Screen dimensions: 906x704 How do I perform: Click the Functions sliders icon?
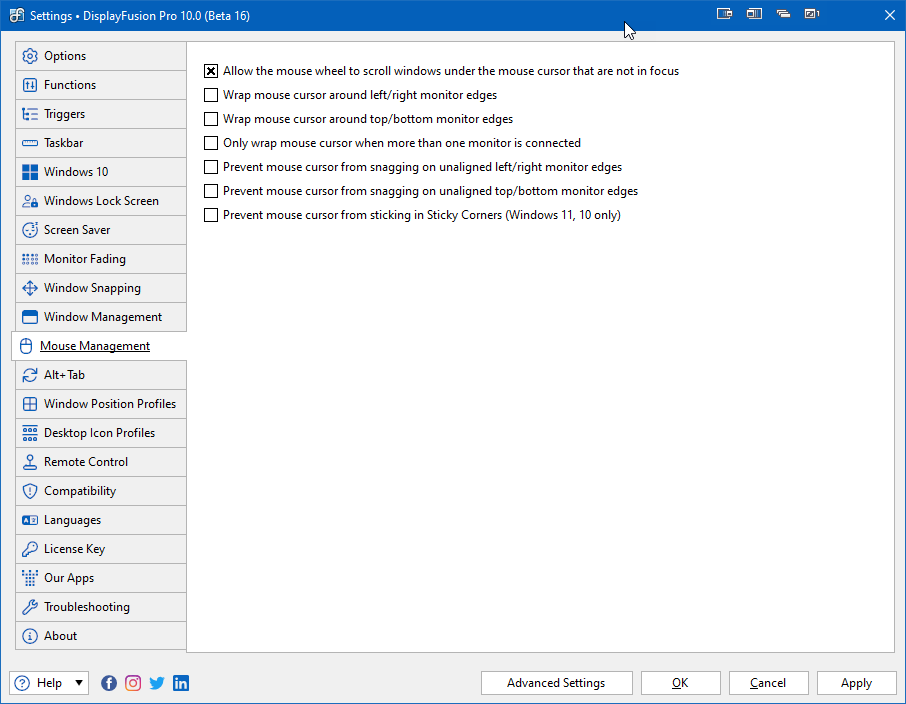(x=29, y=85)
